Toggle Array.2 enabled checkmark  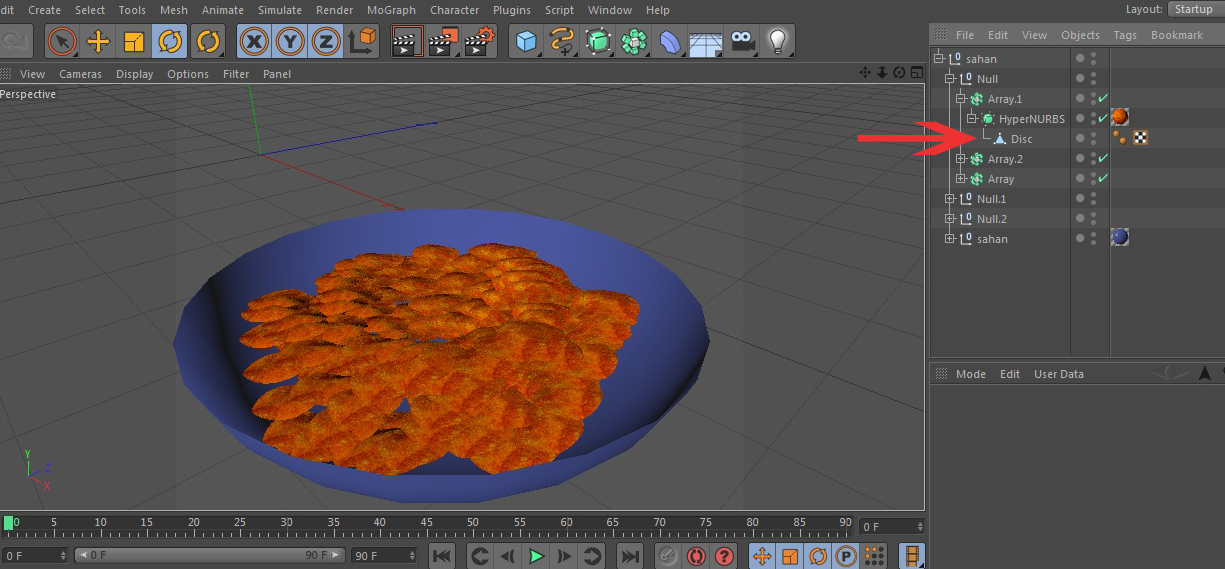(1102, 159)
